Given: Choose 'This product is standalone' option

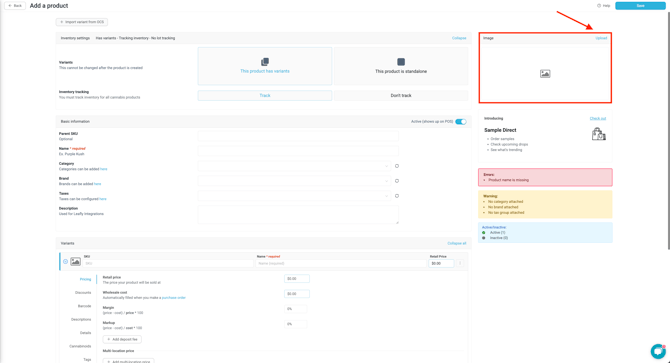Looking at the screenshot, I should [x=401, y=66].
